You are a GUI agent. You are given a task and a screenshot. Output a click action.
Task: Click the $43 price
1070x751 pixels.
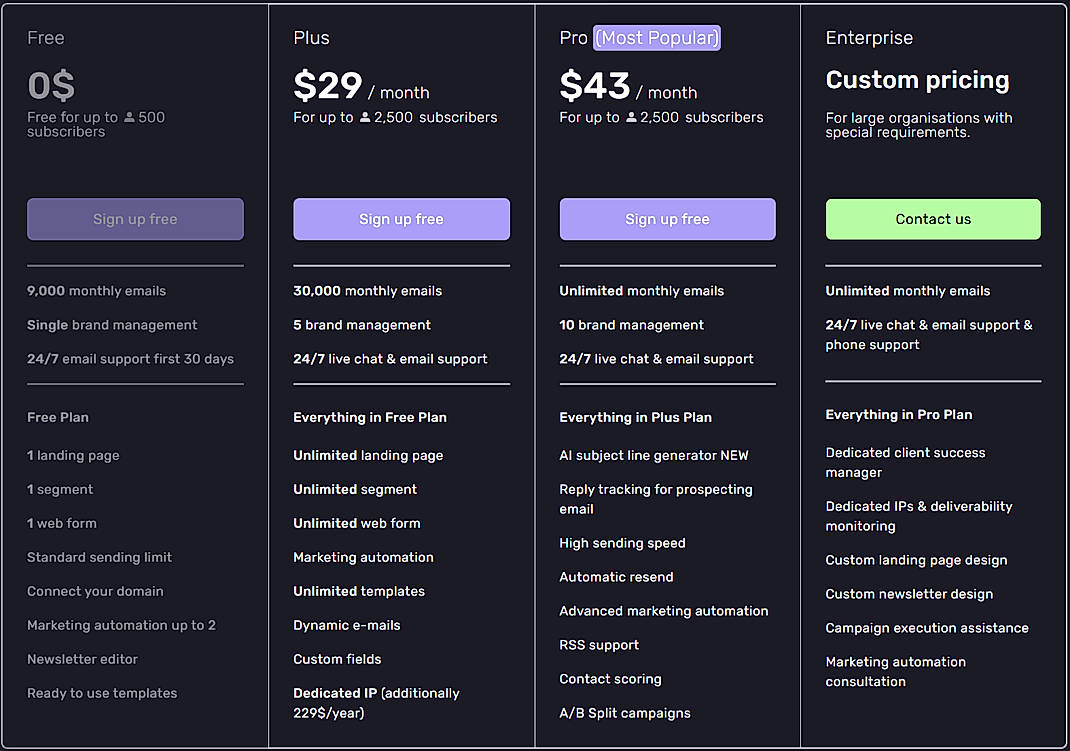pyautogui.click(x=594, y=86)
